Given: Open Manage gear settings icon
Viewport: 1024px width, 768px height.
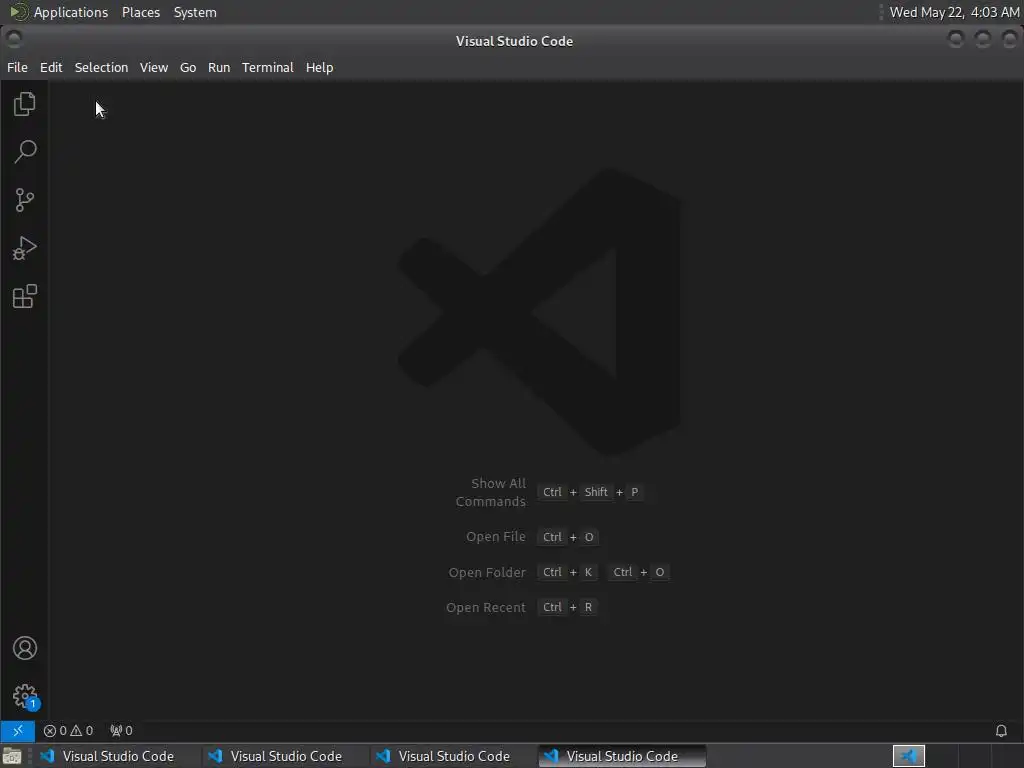Looking at the screenshot, I should pos(25,696).
